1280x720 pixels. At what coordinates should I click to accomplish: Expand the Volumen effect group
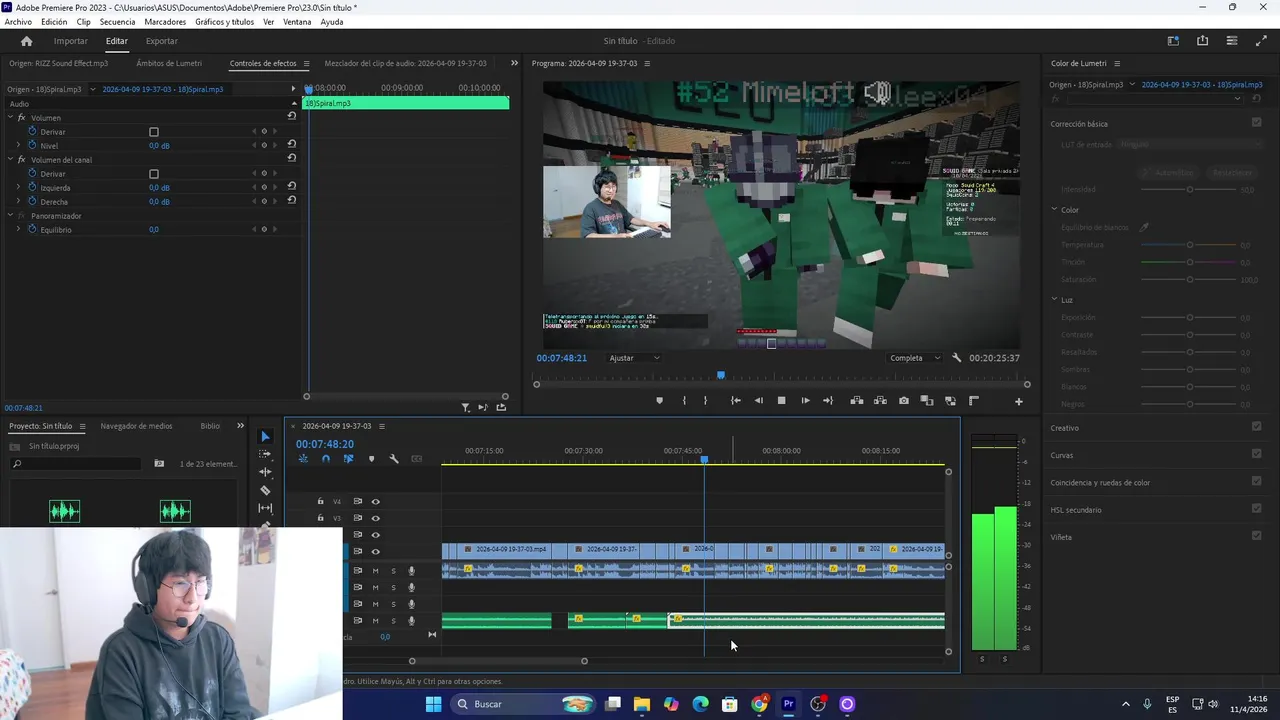pyautogui.click(x=10, y=118)
